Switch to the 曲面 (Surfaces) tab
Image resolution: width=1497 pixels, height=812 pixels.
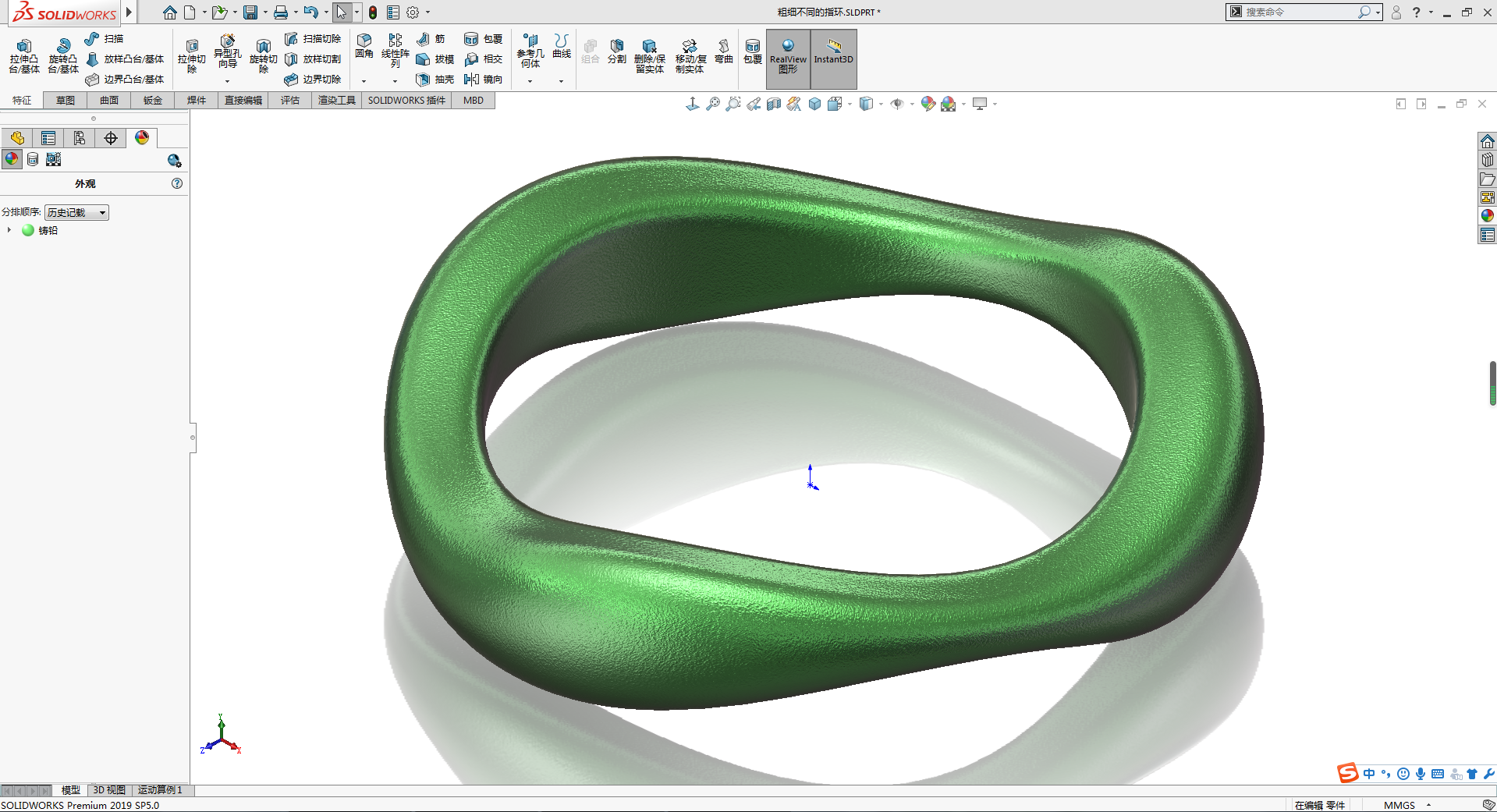pyautogui.click(x=109, y=101)
